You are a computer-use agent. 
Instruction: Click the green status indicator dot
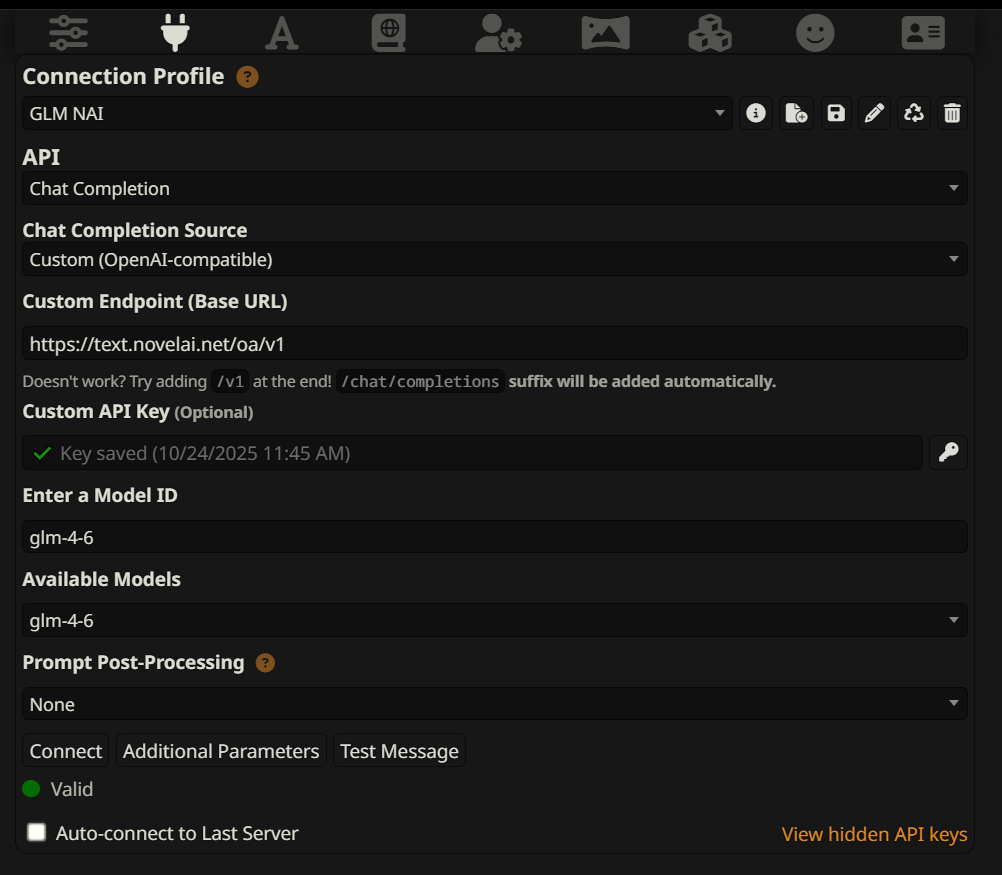[31, 789]
